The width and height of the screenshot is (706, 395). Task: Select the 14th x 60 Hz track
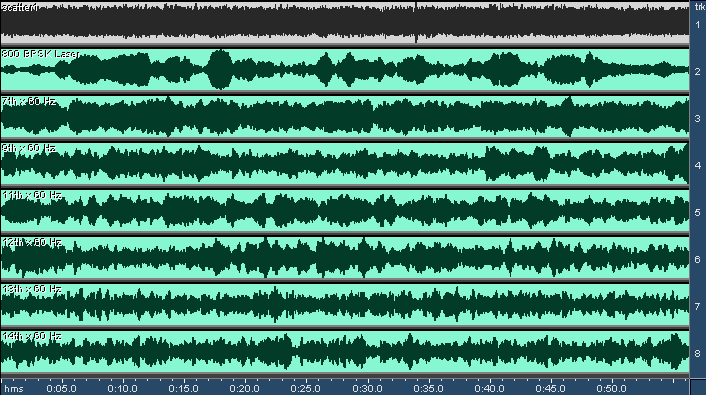click(x=344, y=351)
